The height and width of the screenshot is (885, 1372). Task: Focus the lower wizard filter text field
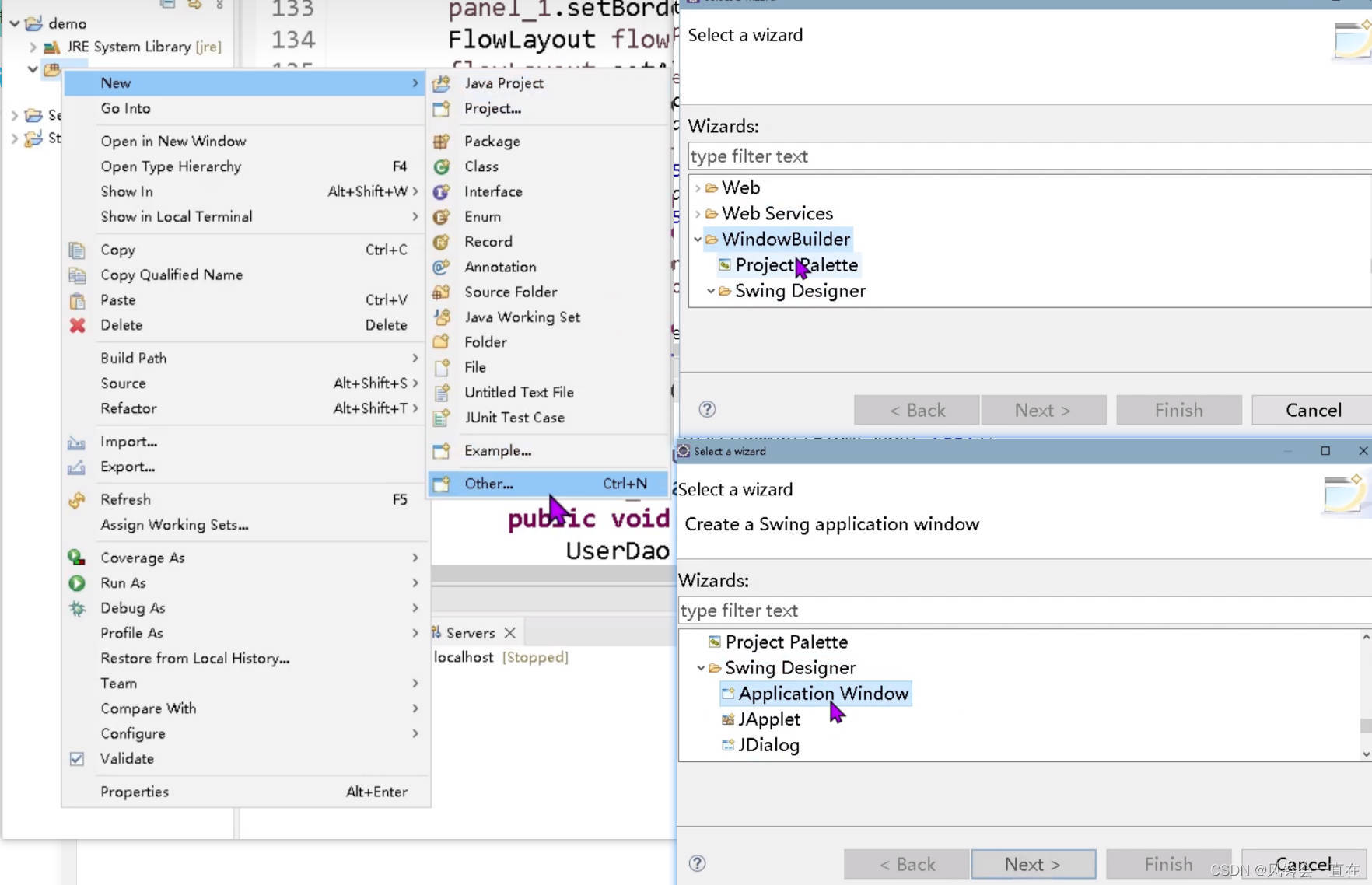point(1024,610)
